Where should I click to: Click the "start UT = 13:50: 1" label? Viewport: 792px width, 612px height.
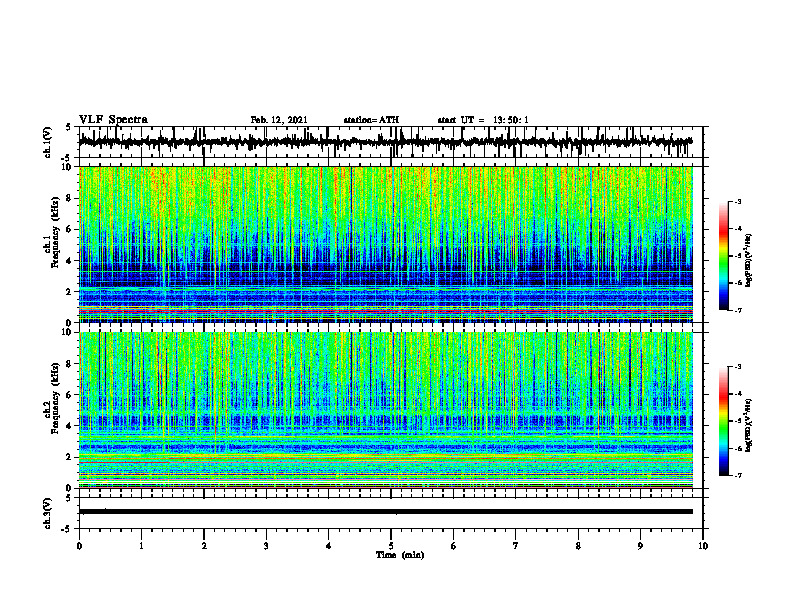(483, 120)
